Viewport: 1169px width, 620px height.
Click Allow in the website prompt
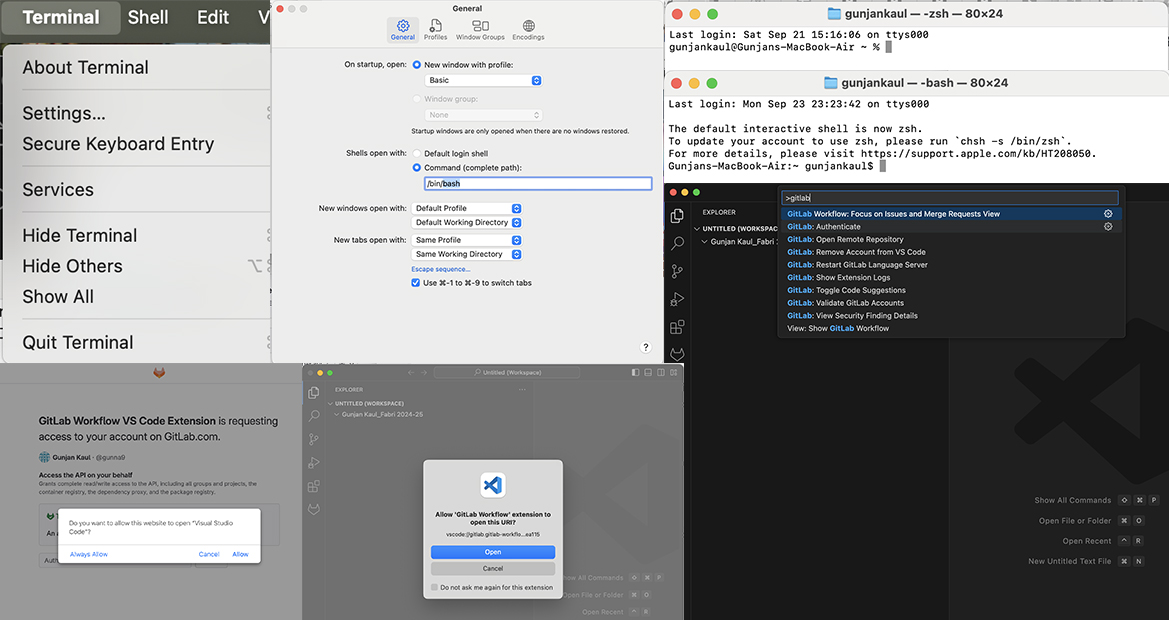[240, 554]
